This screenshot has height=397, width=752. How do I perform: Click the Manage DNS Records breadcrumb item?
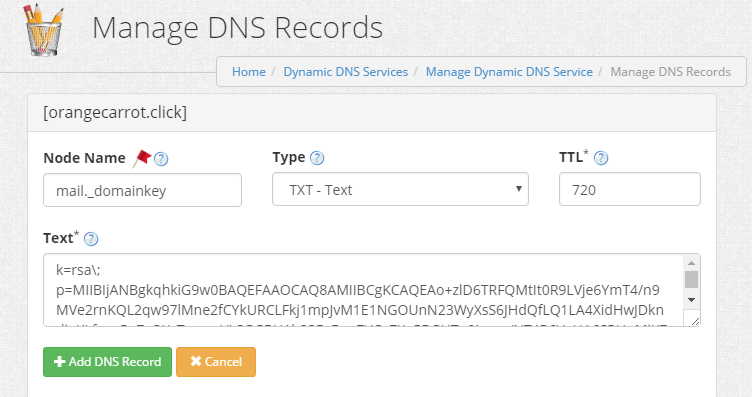[x=670, y=72]
